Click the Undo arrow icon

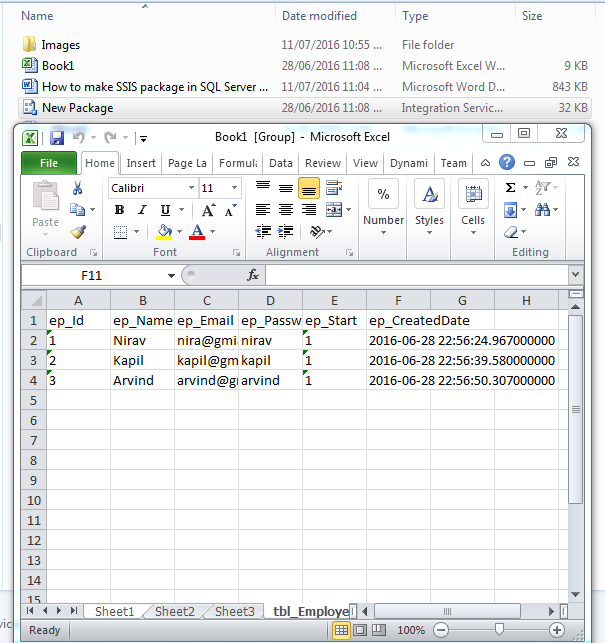pyautogui.click(x=79, y=137)
